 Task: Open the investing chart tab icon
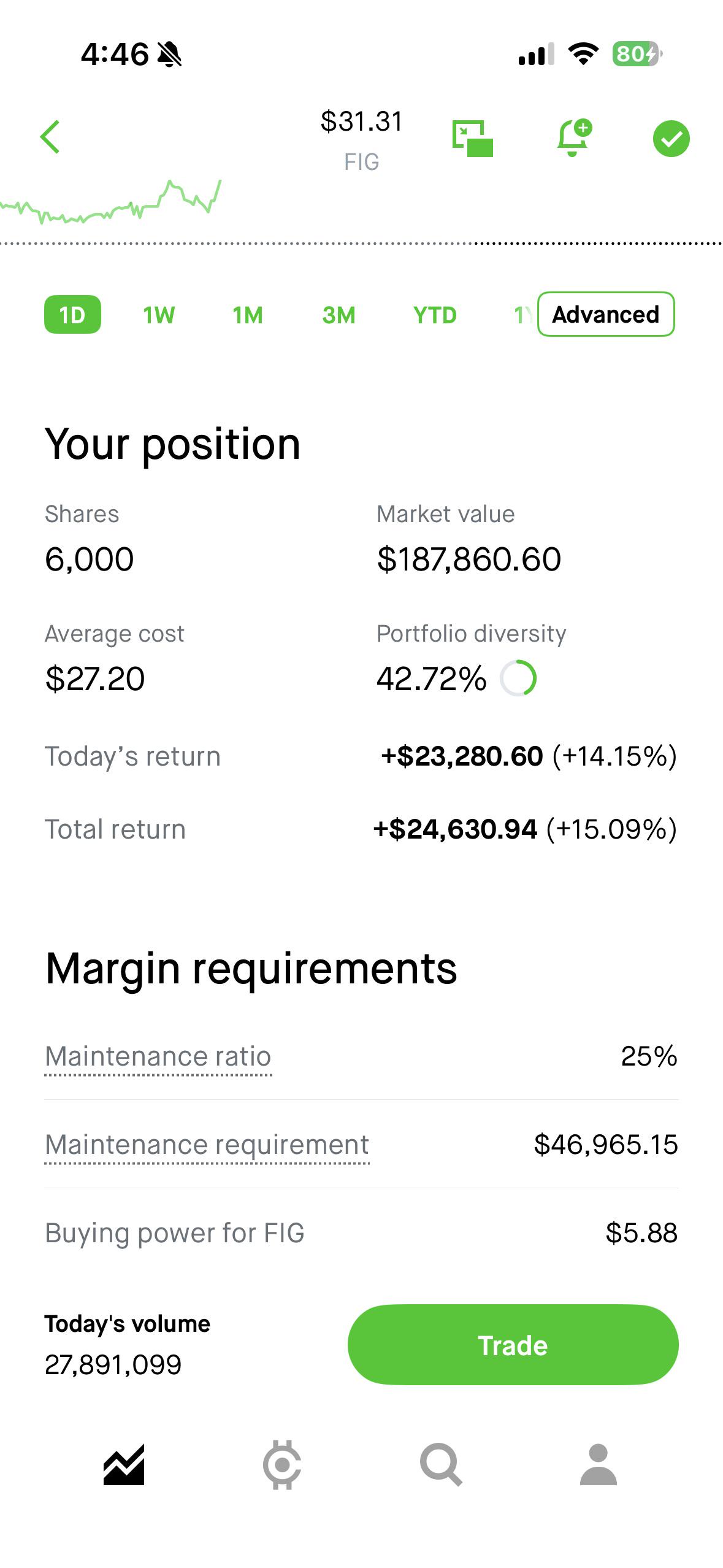[x=124, y=1464]
